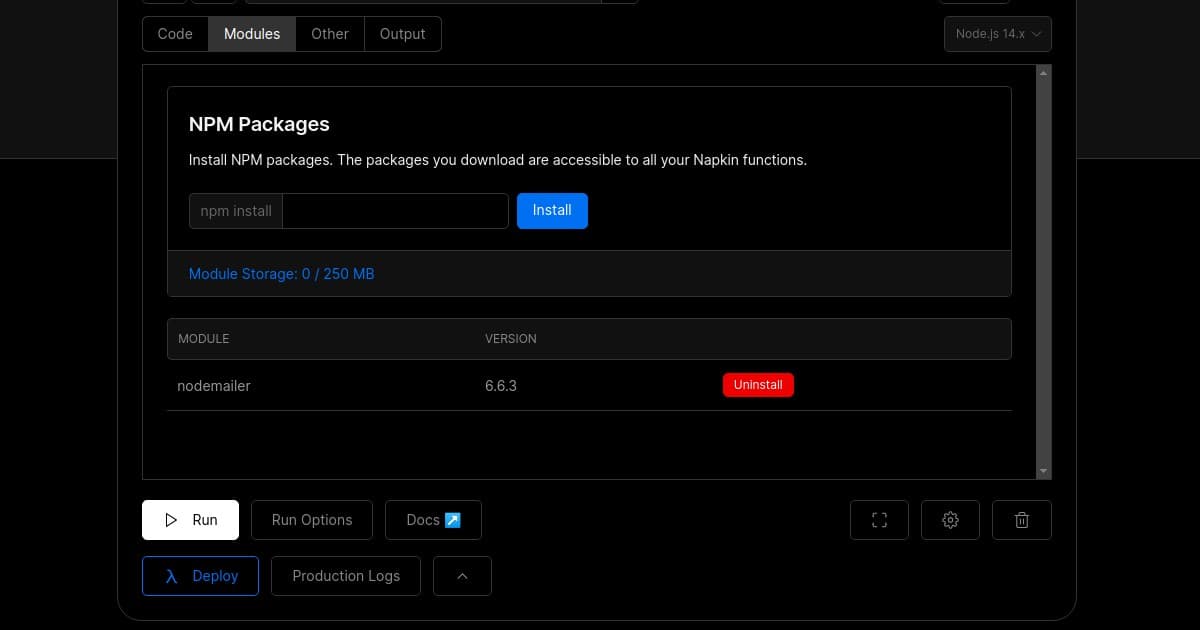Click the trash can delete icon
Screen dimensions: 1200x630
(1021, 519)
